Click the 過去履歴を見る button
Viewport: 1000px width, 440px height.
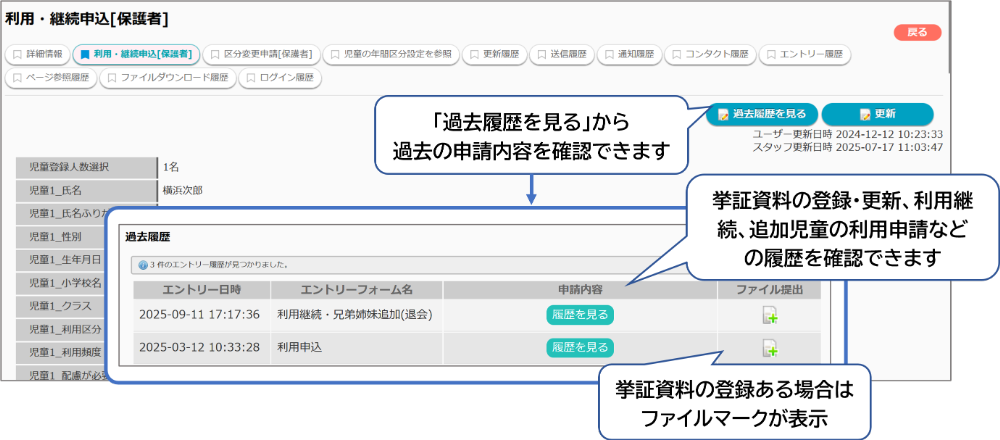click(x=760, y=114)
